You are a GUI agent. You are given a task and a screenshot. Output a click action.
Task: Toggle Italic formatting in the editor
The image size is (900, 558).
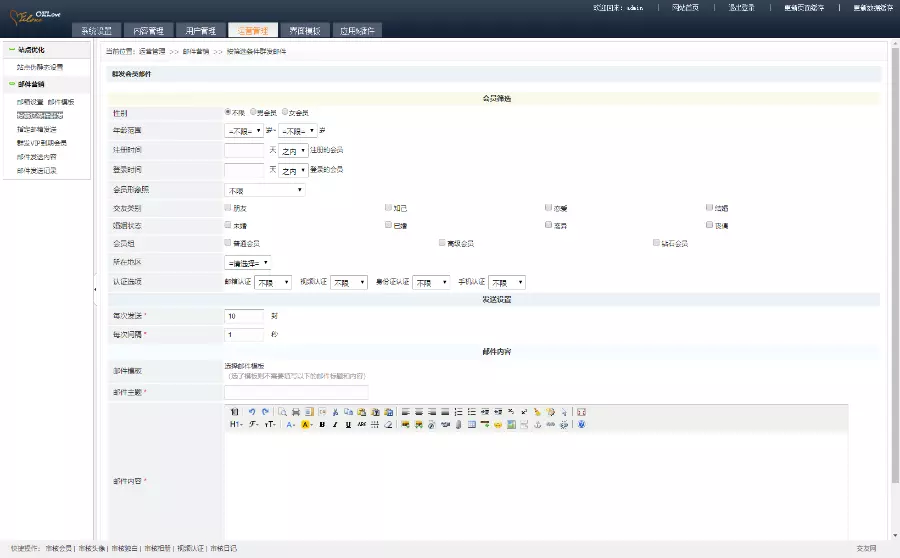click(335, 424)
